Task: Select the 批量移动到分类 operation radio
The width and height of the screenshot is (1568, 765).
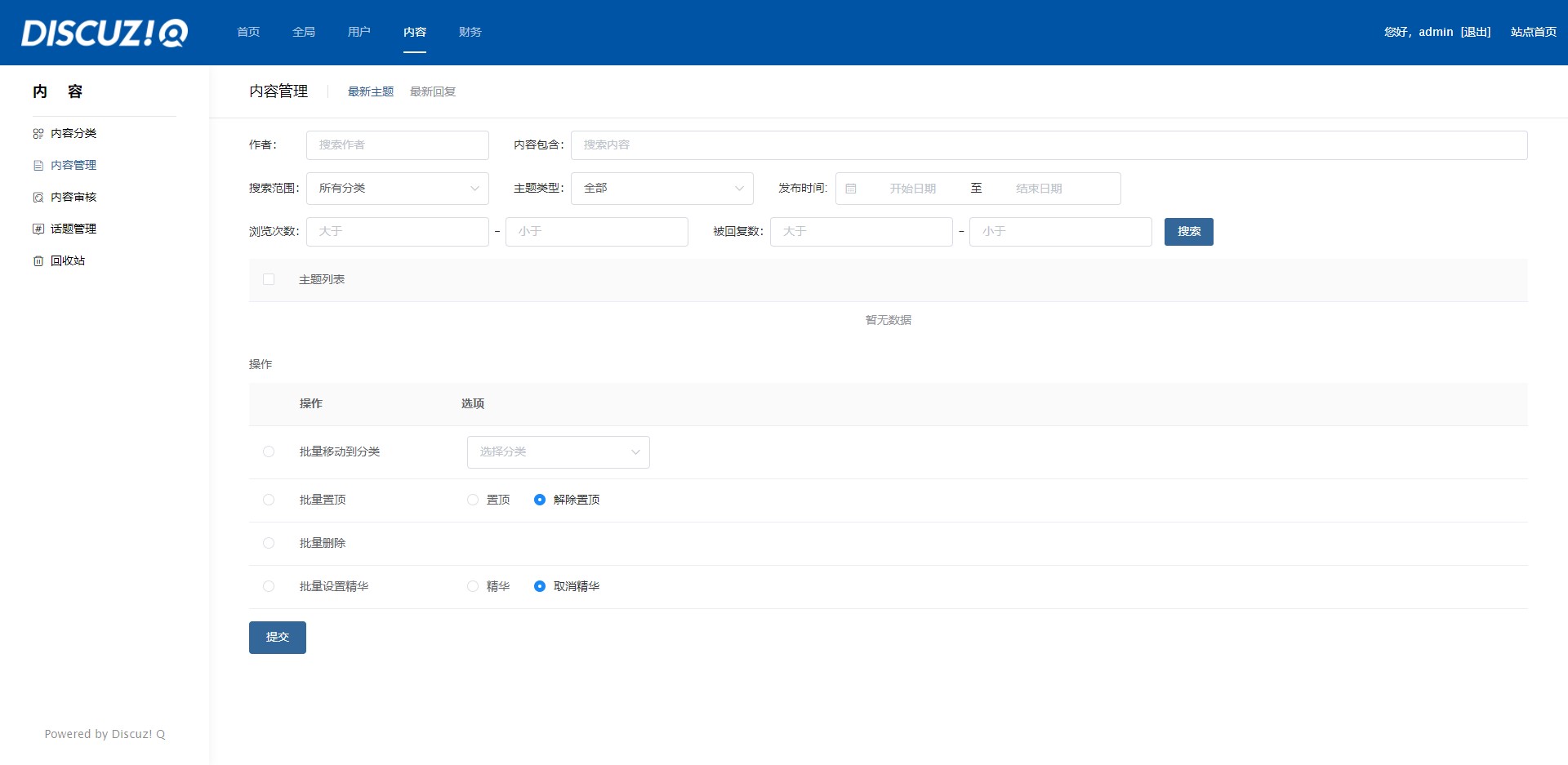Action: pyautogui.click(x=269, y=451)
